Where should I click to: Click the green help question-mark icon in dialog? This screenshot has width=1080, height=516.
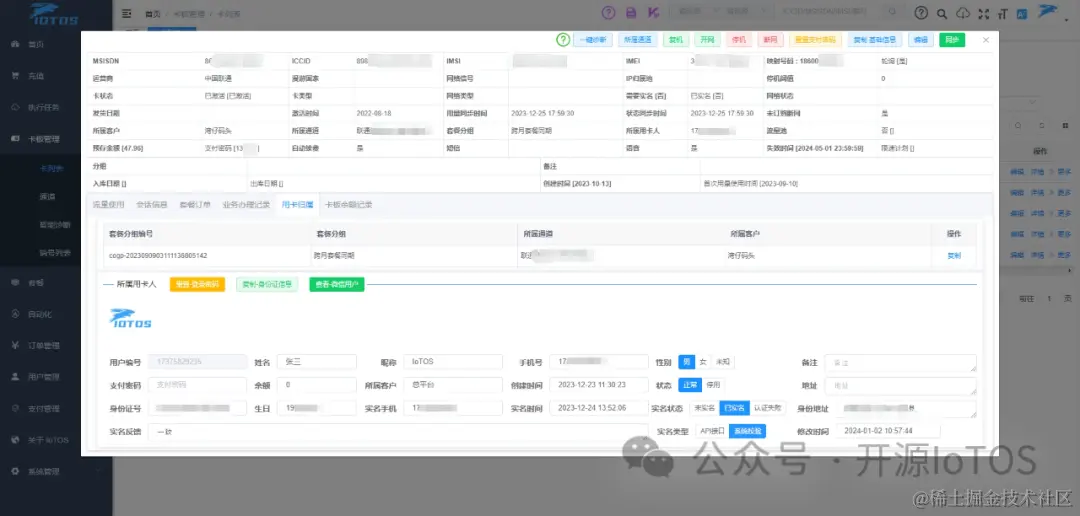pyautogui.click(x=563, y=40)
